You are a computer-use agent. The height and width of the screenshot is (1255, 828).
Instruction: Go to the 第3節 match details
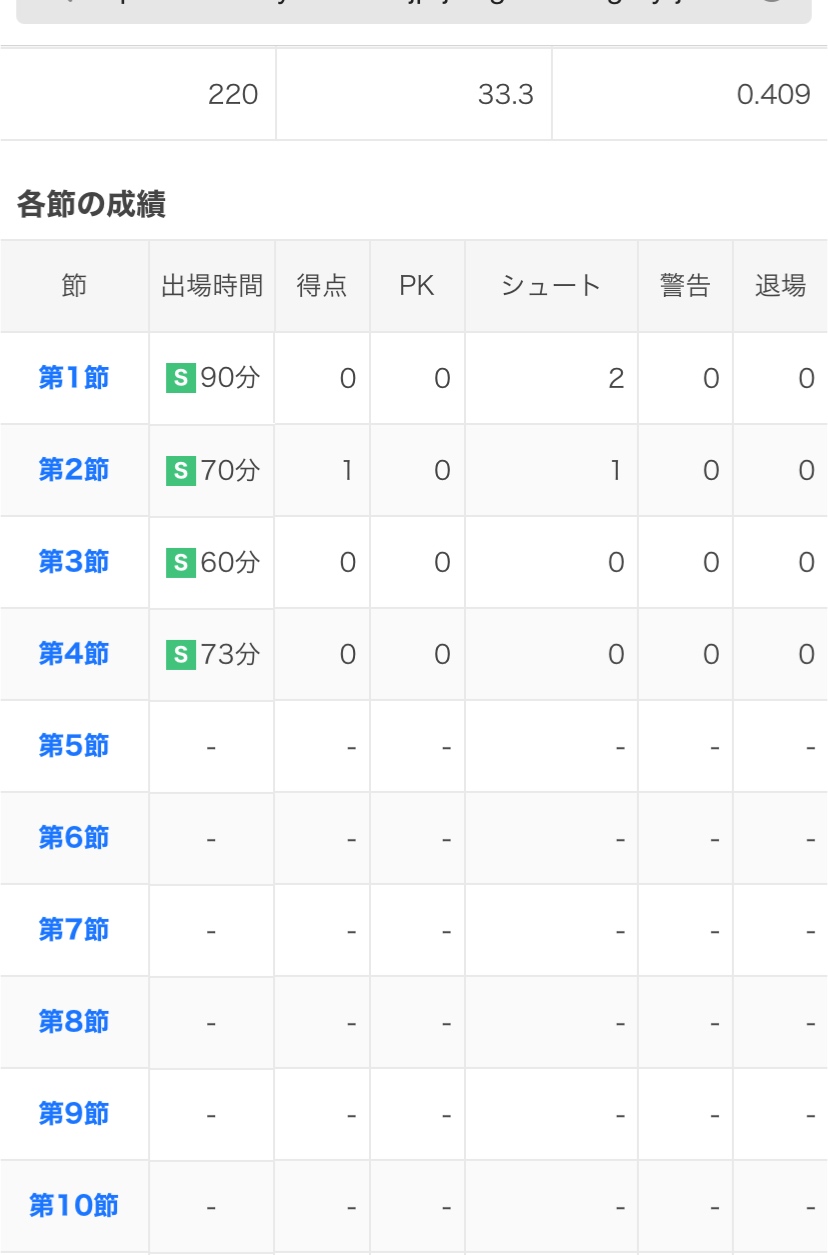74,562
